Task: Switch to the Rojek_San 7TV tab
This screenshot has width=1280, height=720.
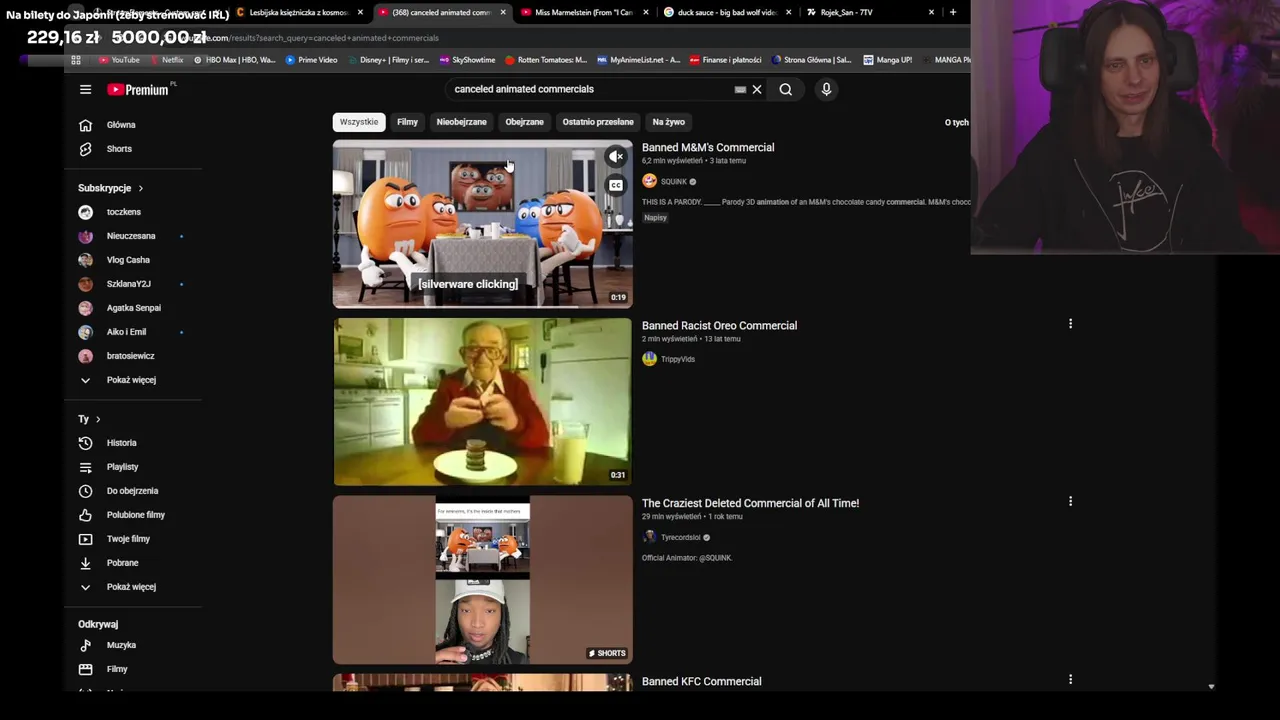Action: click(870, 12)
